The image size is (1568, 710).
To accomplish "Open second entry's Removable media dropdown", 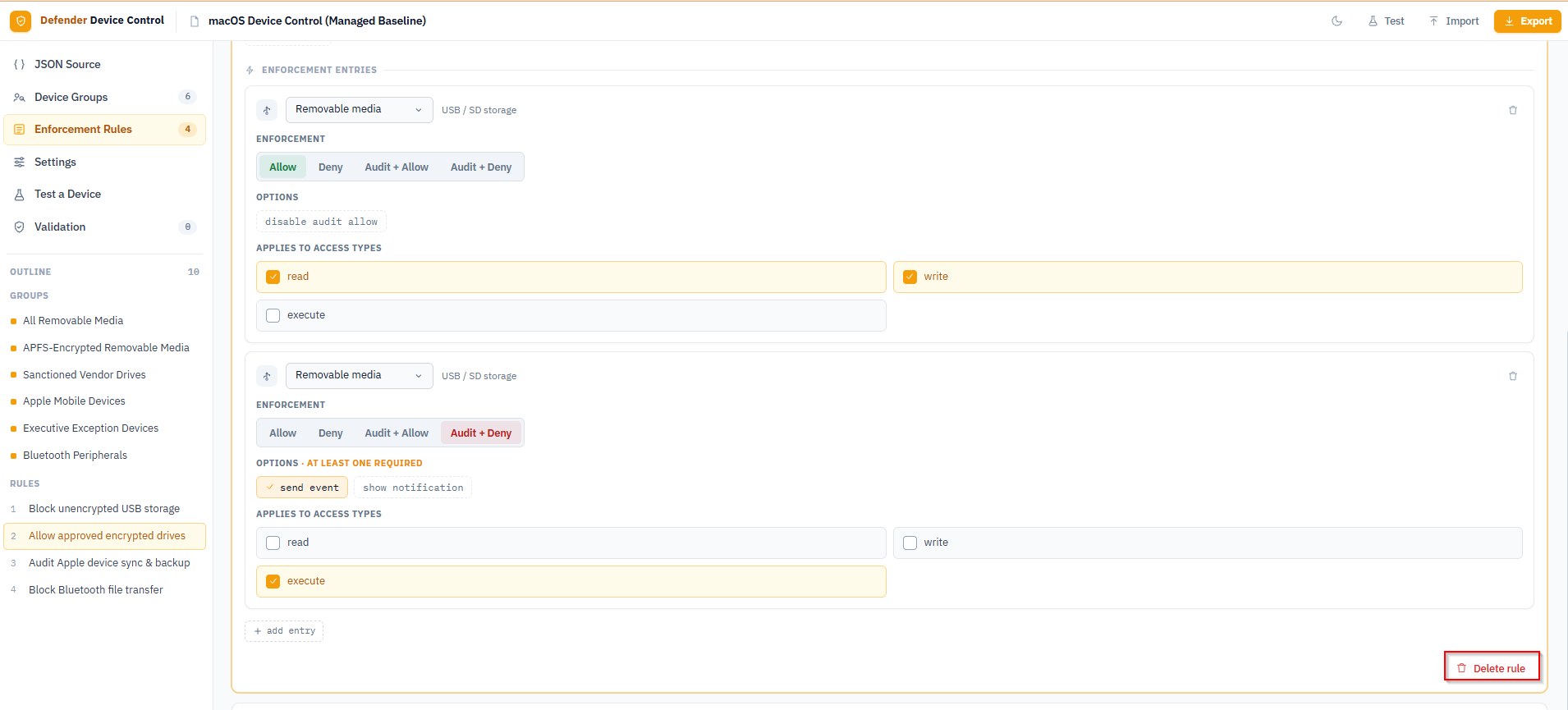I will (359, 376).
